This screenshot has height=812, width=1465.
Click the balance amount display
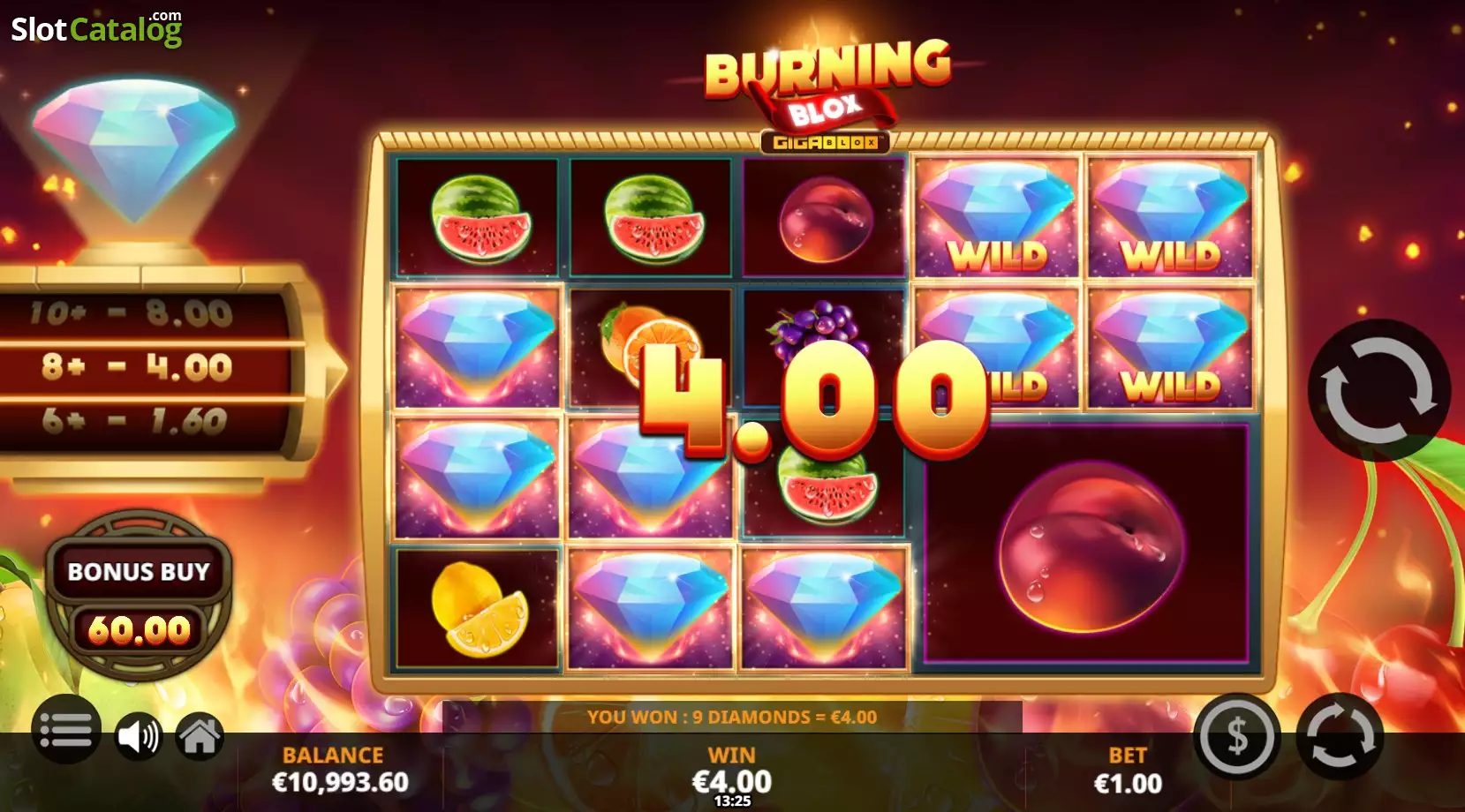click(340, 782)
